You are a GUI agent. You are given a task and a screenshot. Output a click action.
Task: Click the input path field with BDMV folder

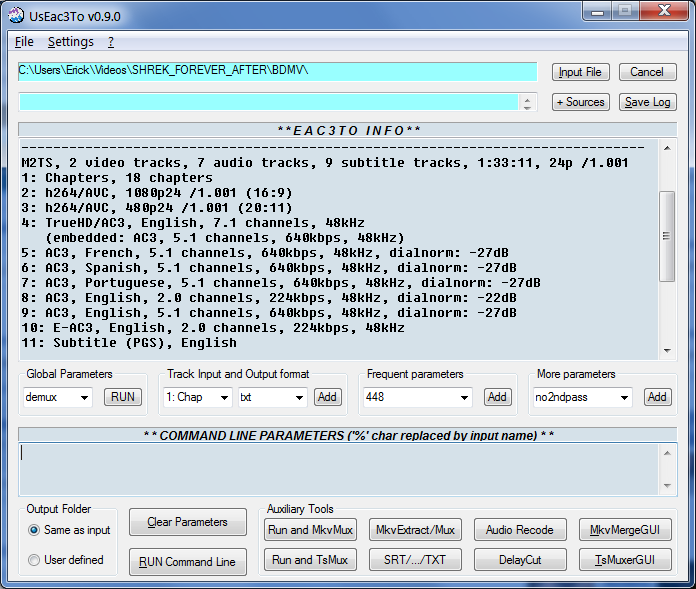[x=277, y=71]
